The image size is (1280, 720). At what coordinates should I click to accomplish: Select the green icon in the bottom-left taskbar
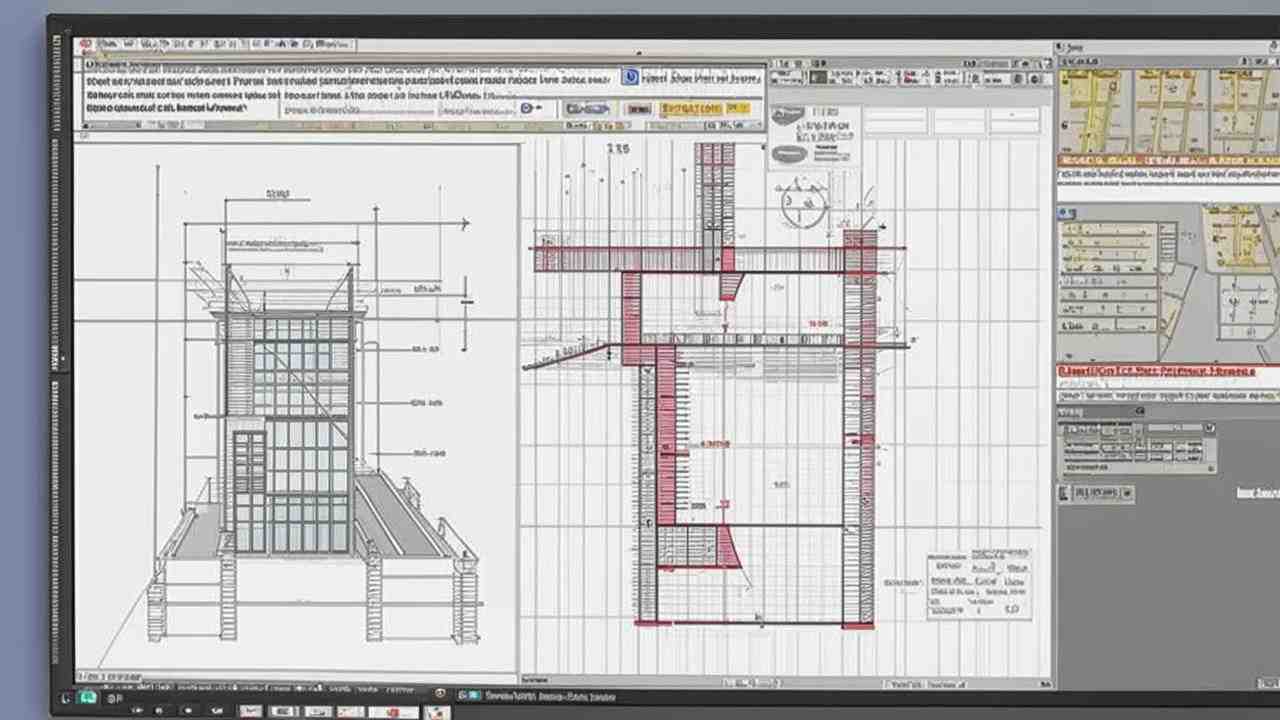tap(89, 697)
